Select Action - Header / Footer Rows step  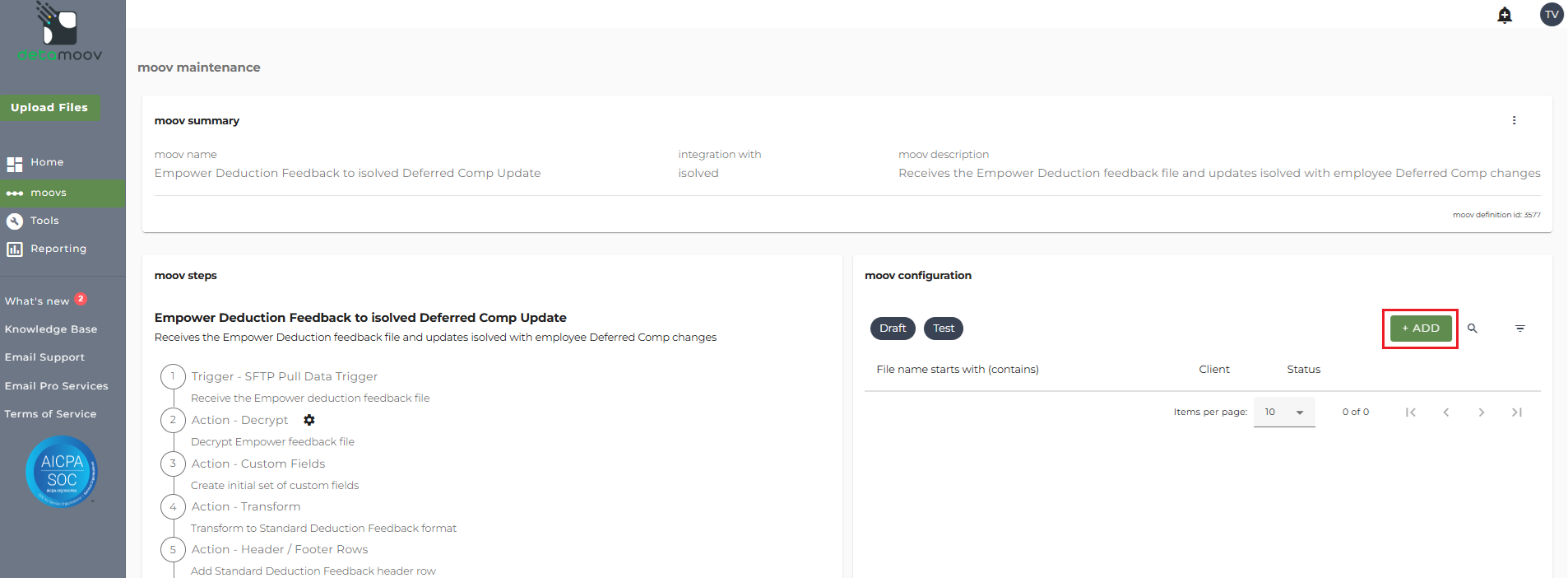280,549
